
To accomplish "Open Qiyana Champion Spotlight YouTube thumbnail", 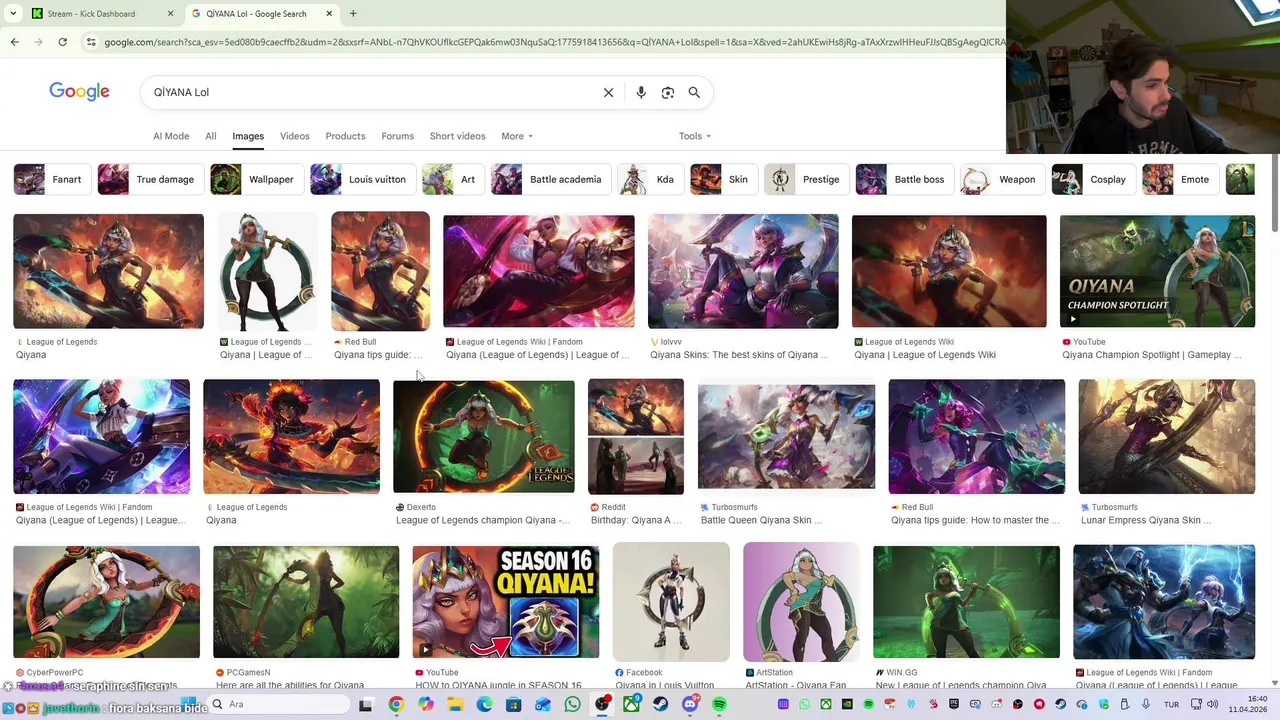I will [1157, 271].
